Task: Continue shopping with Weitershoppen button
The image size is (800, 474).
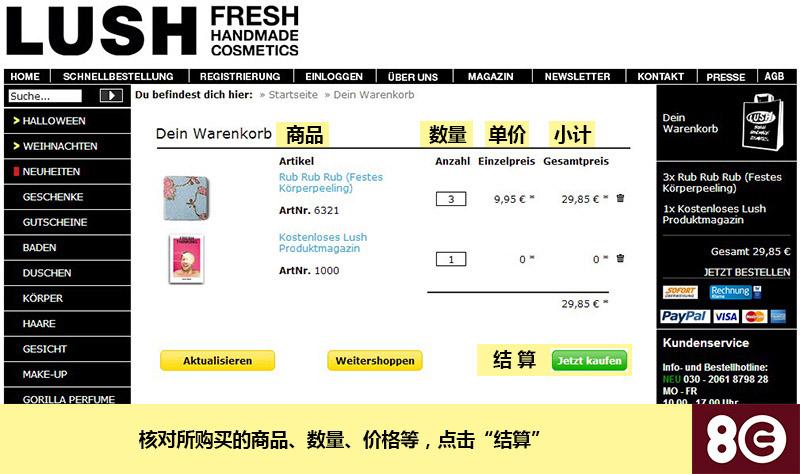Action: pos(375,360)
